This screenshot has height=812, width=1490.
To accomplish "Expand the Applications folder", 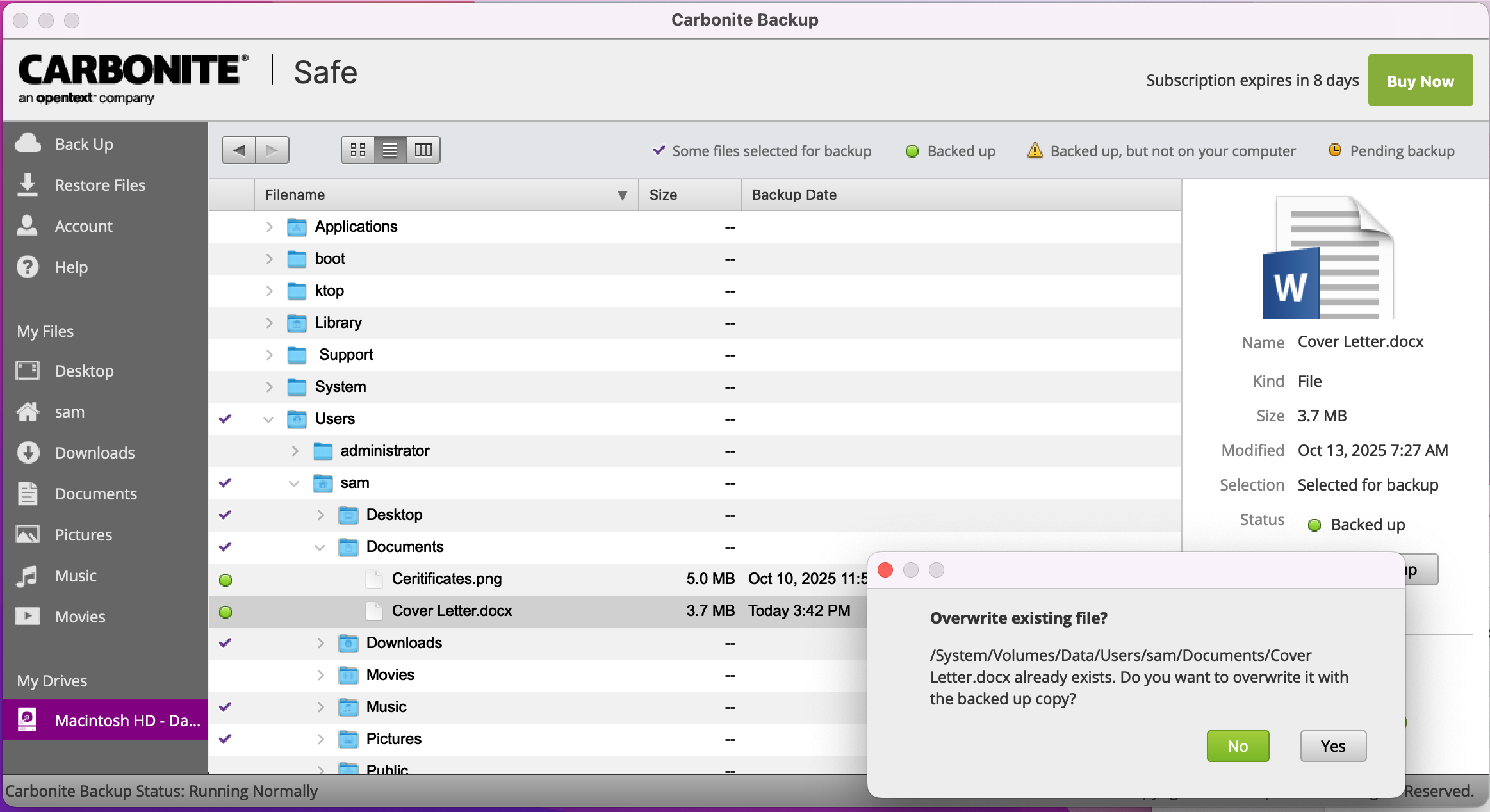I will tap(270, 227).
